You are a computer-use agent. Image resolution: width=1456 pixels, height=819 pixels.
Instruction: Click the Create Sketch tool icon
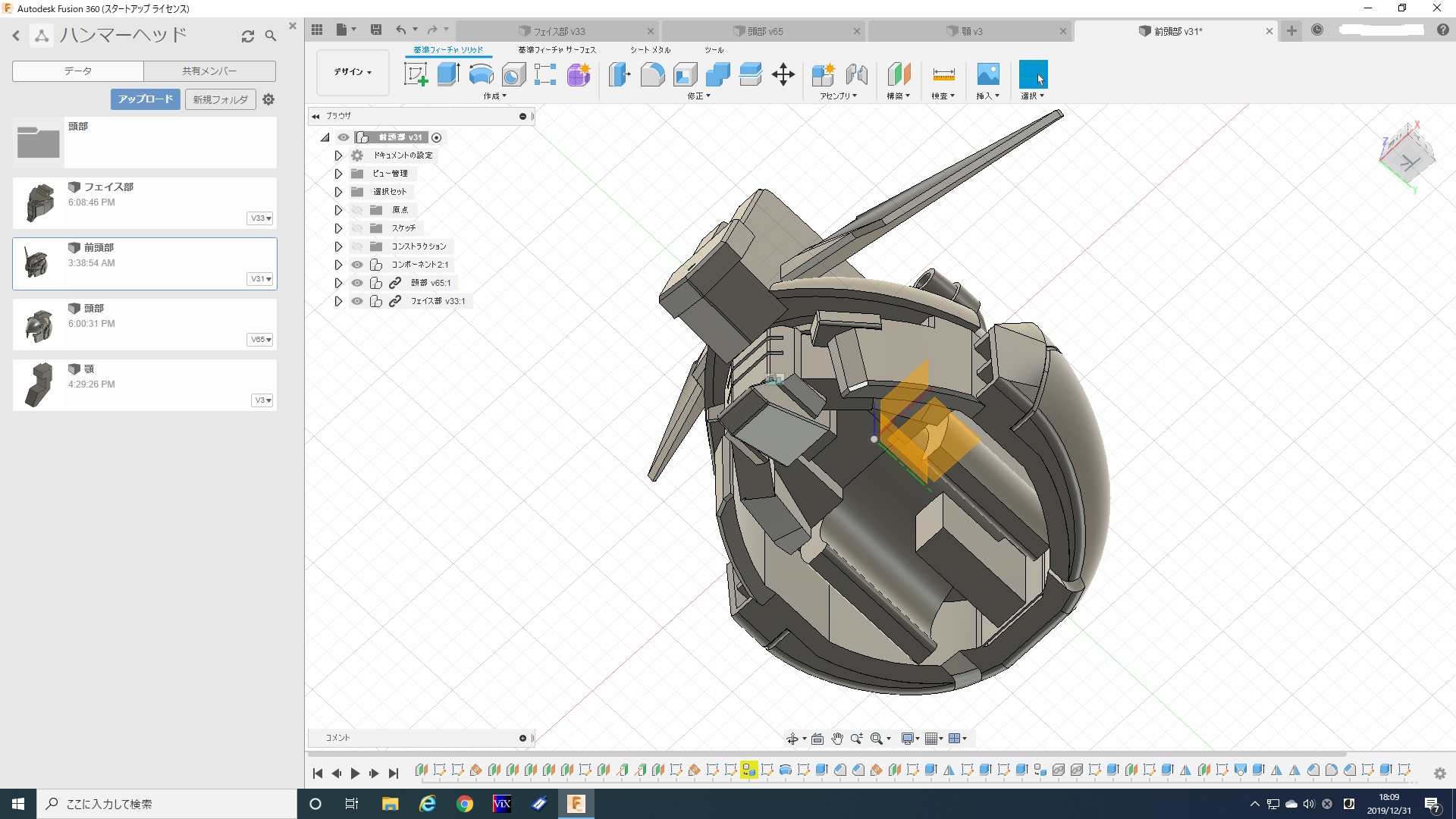[x=416, y=74]
